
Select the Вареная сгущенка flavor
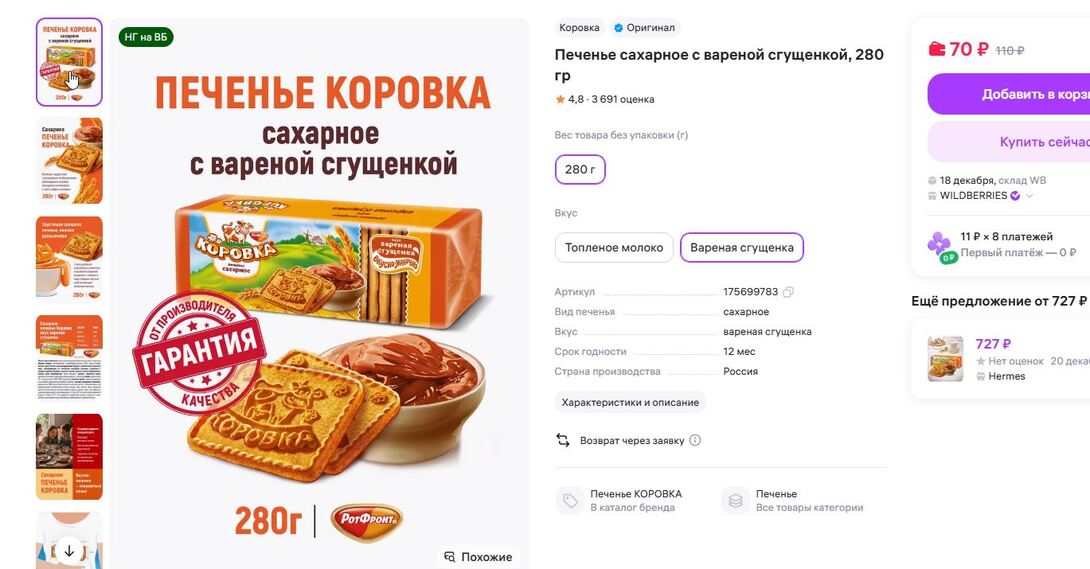click(741, 247)
